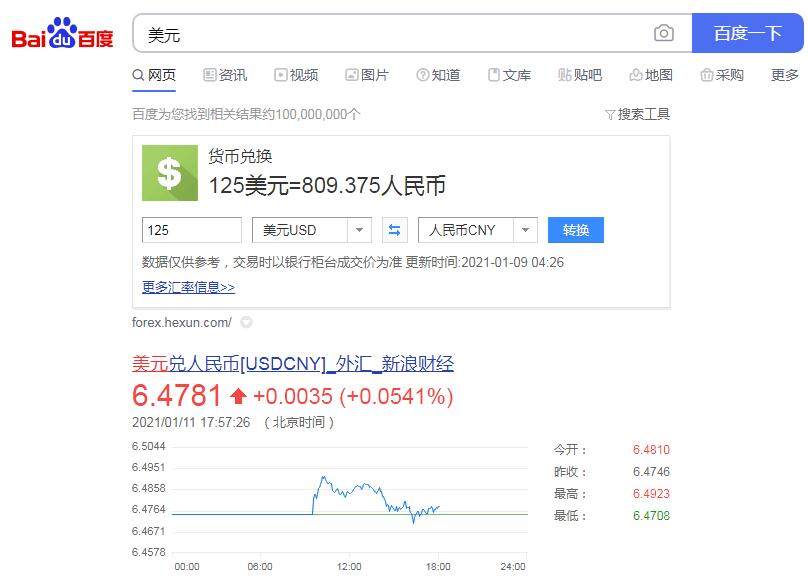Click the 货币兑换 heading

pyautogui.click(x=240, y=156)
